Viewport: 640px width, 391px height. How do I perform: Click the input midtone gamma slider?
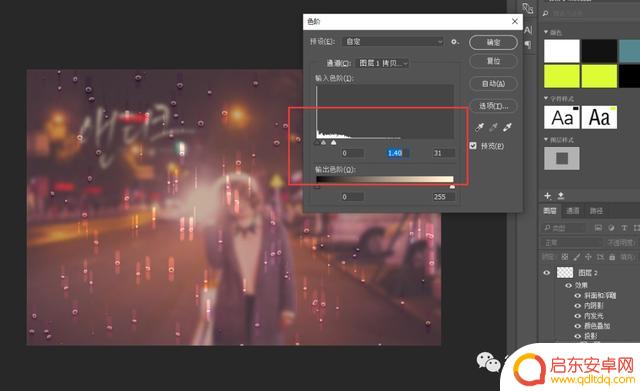(324, 143)
